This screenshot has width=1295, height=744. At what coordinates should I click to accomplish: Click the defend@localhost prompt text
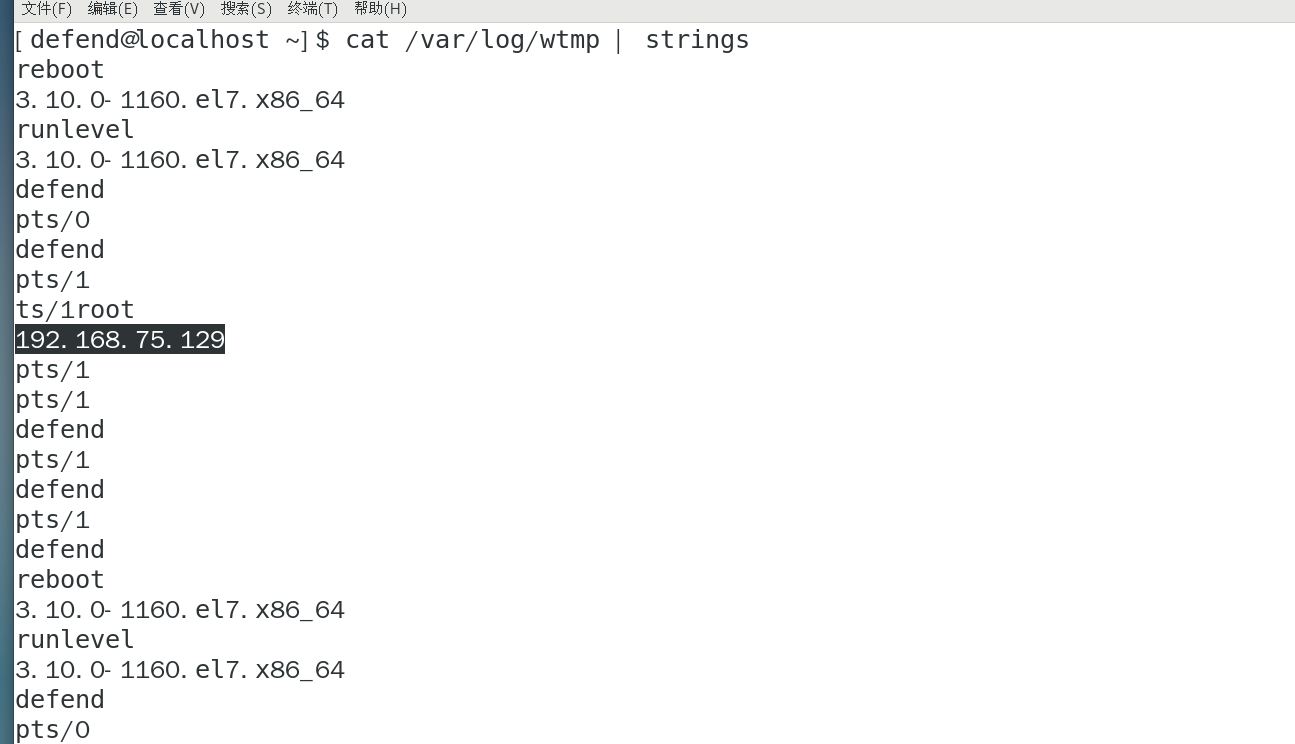(x=150, y=40)
